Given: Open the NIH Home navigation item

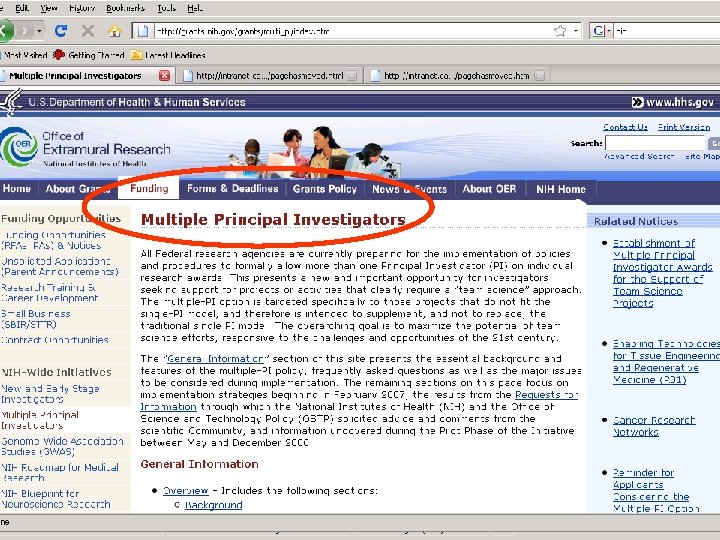Looking at the screenshot, I should click(x=561, y=189).
